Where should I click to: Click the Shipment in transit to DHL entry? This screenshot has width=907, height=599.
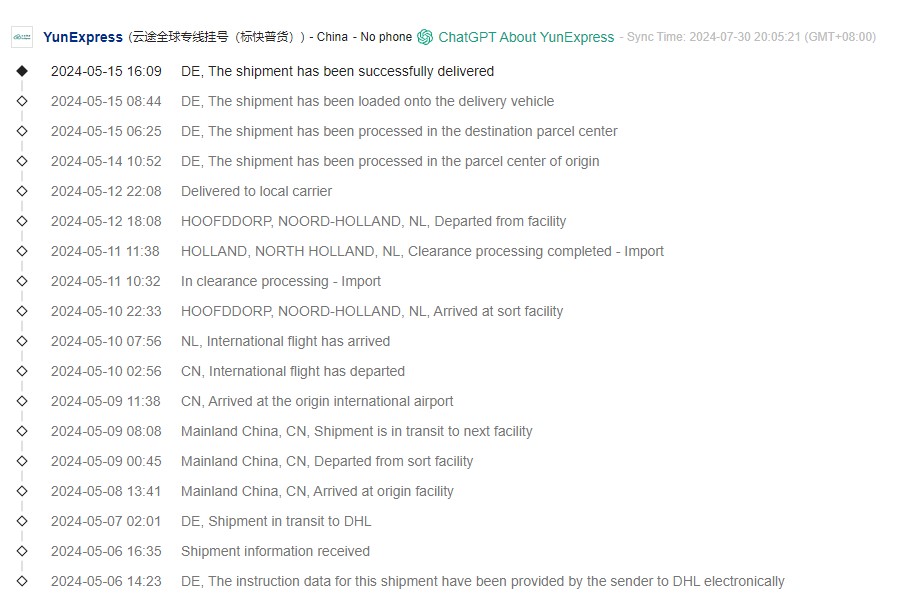click(x=276, y=521)
